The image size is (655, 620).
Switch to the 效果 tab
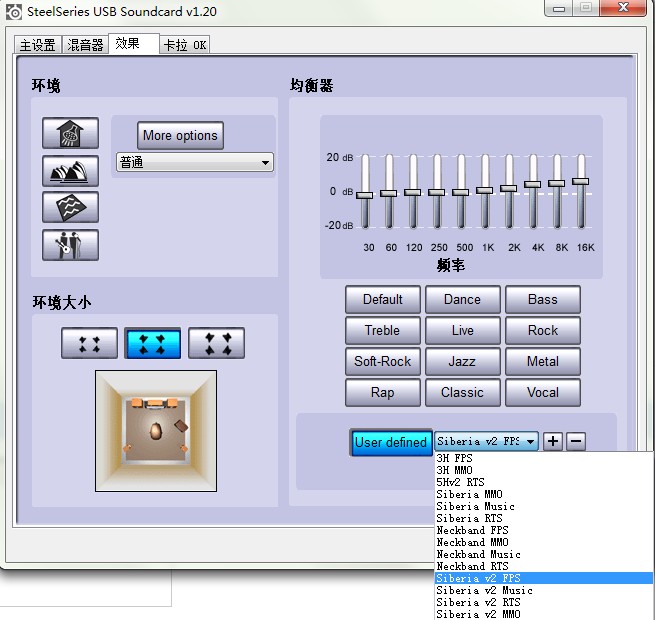134,43
